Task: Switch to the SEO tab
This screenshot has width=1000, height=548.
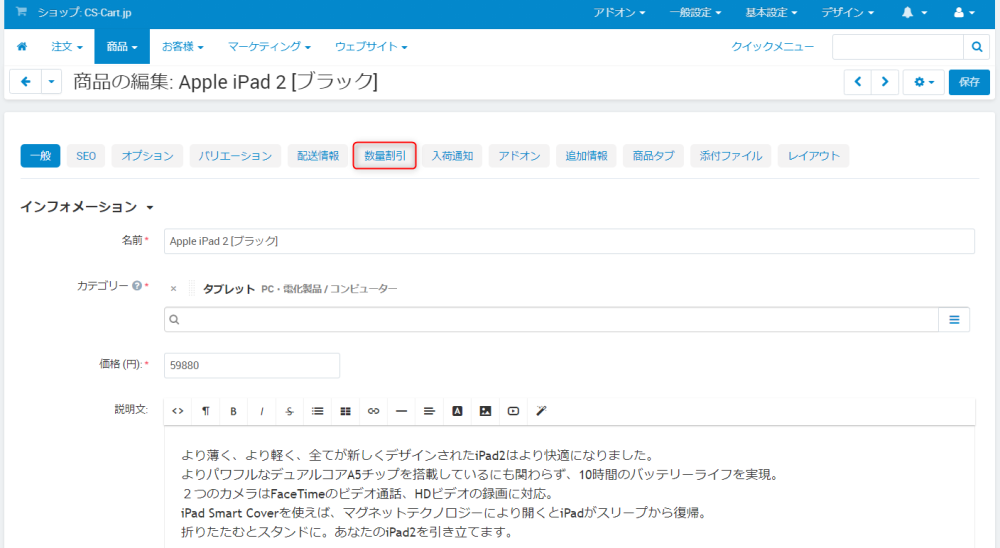Action: coord(86,156)
